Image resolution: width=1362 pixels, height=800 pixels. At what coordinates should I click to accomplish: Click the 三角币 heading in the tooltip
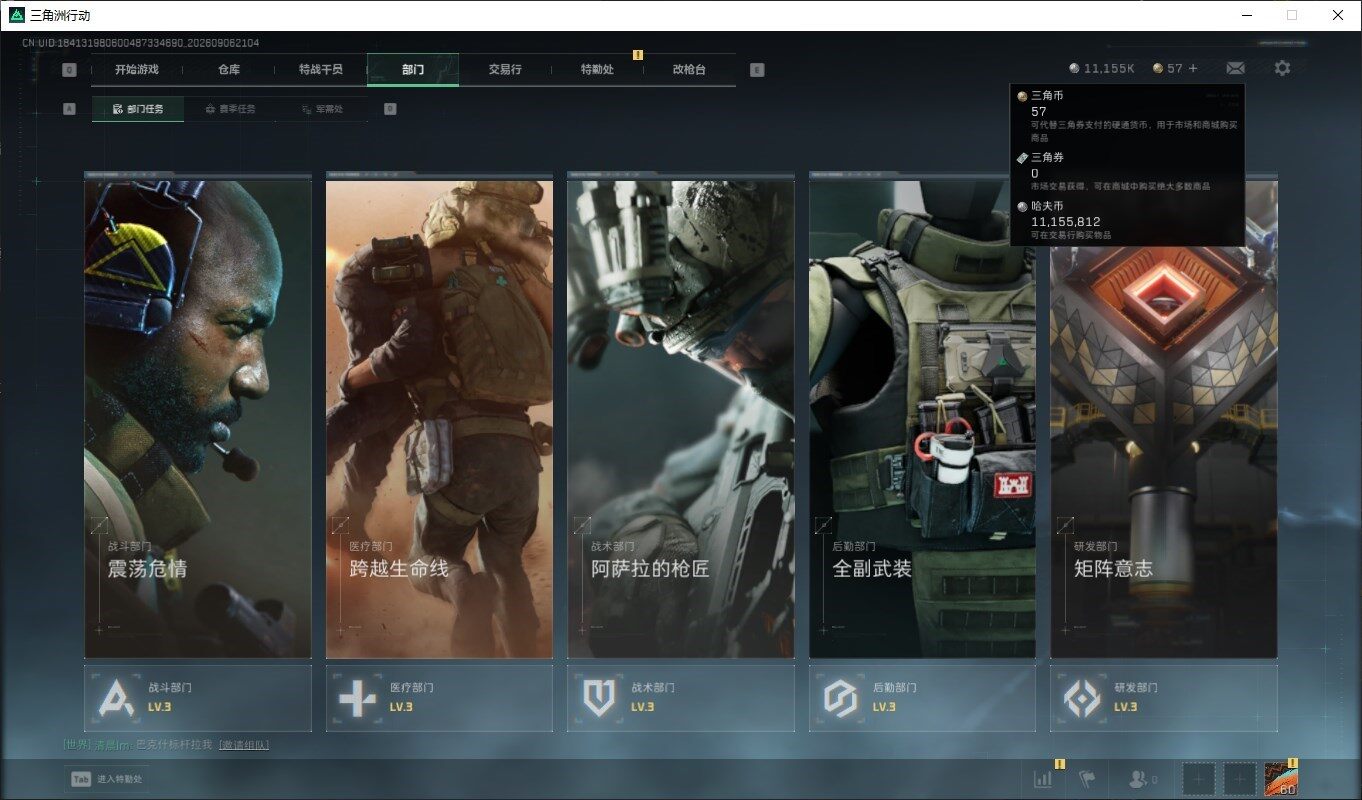point(1048,96)
